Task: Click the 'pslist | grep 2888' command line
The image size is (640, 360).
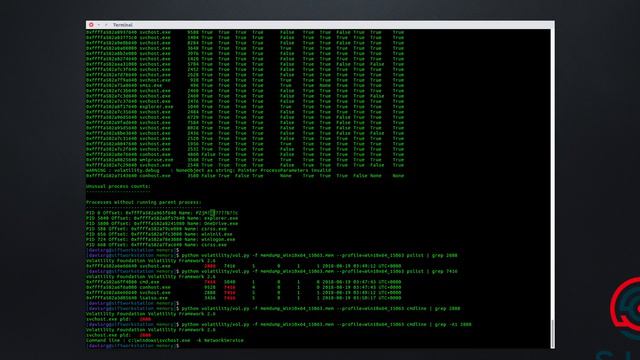Action: coord(272,256)
